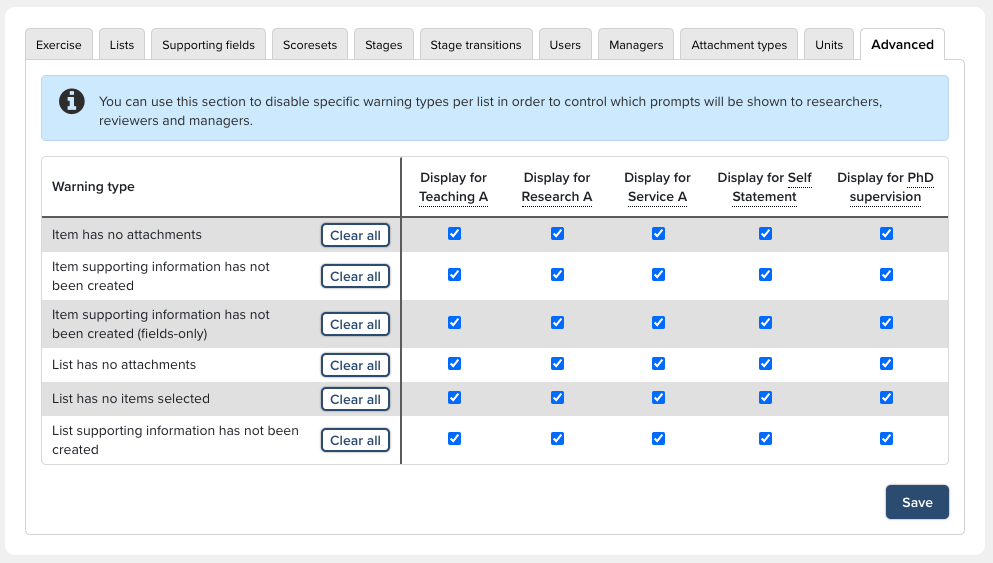This screenshot has height=563, width=993.
Task: Toggle List has no attachments for Research A
Action: (557, 364)
